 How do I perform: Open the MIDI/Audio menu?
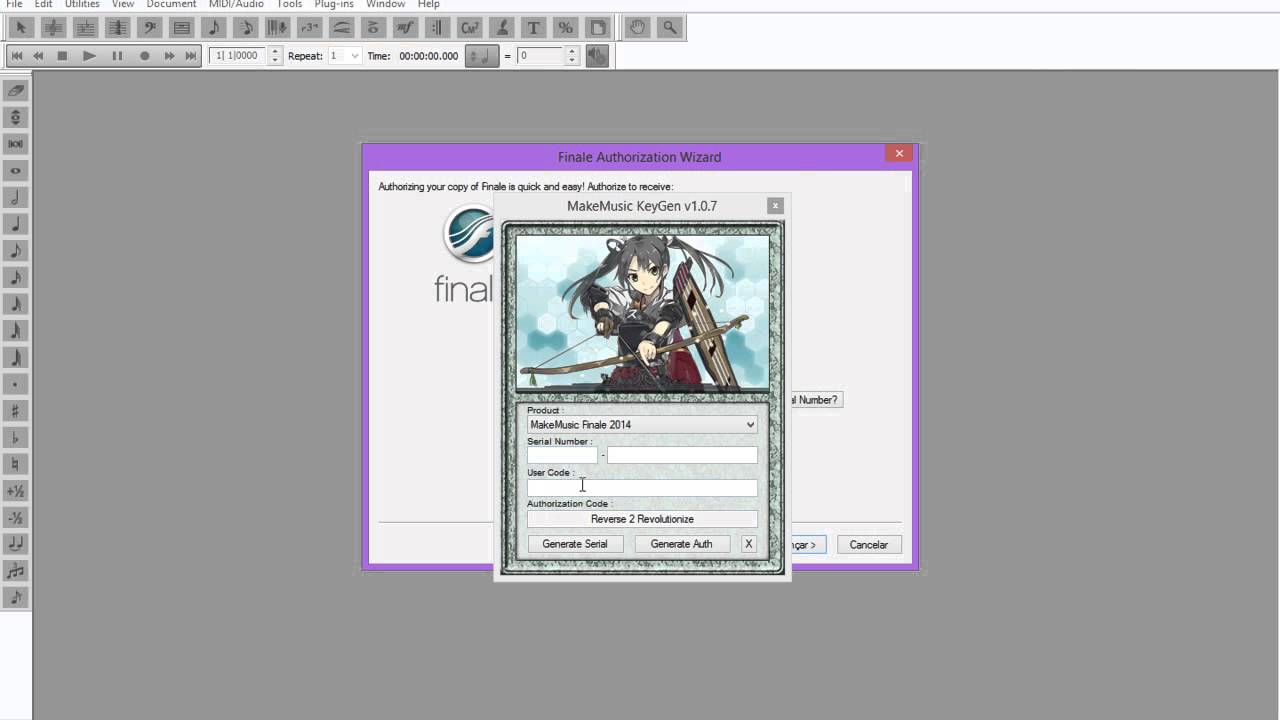coord(236,5)
